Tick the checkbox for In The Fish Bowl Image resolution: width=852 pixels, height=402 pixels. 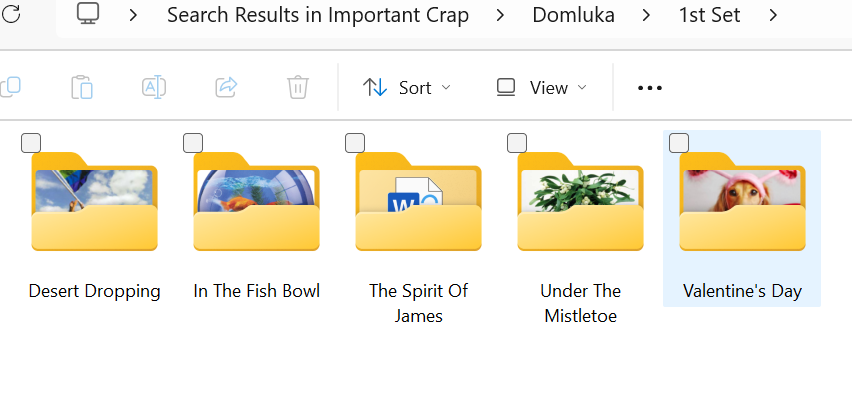[x=193, y=143]
